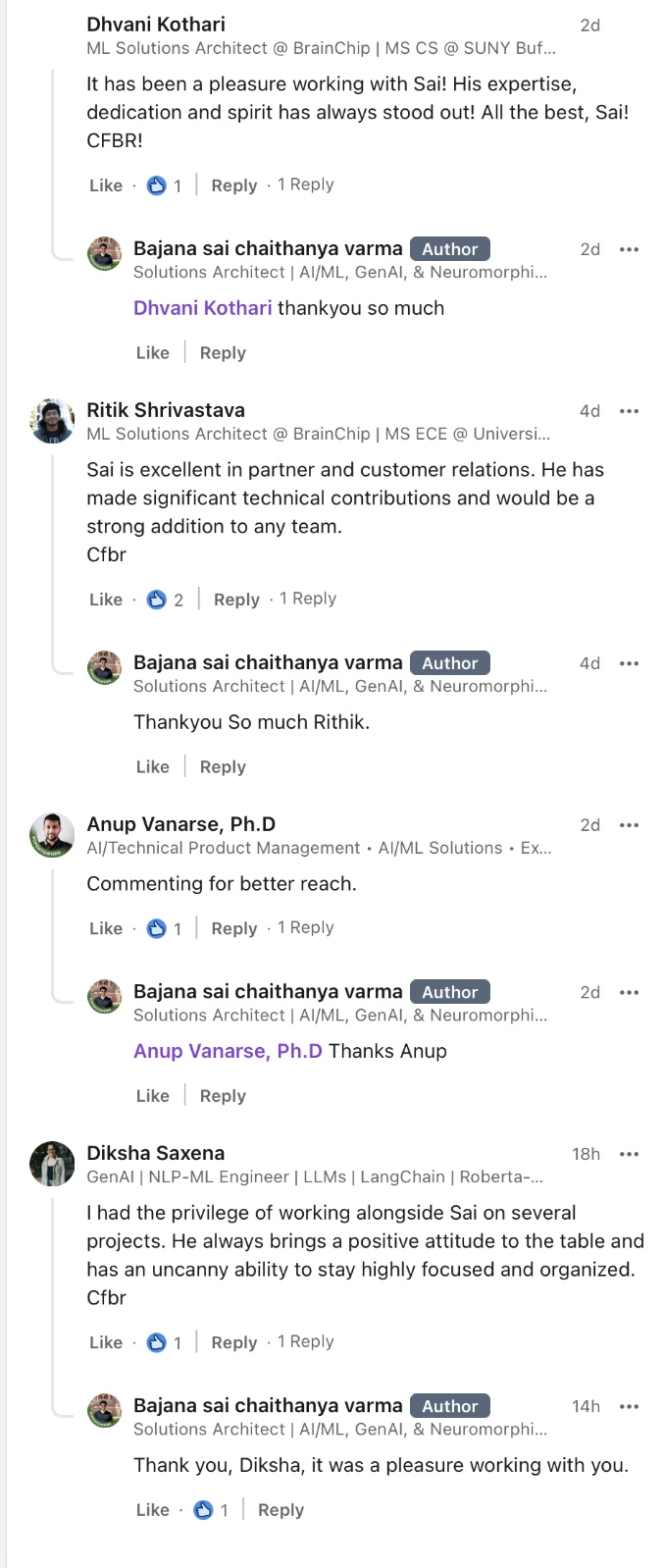
Task: Reply to Diksha Saxena's comment
Action: (233, 1342)
